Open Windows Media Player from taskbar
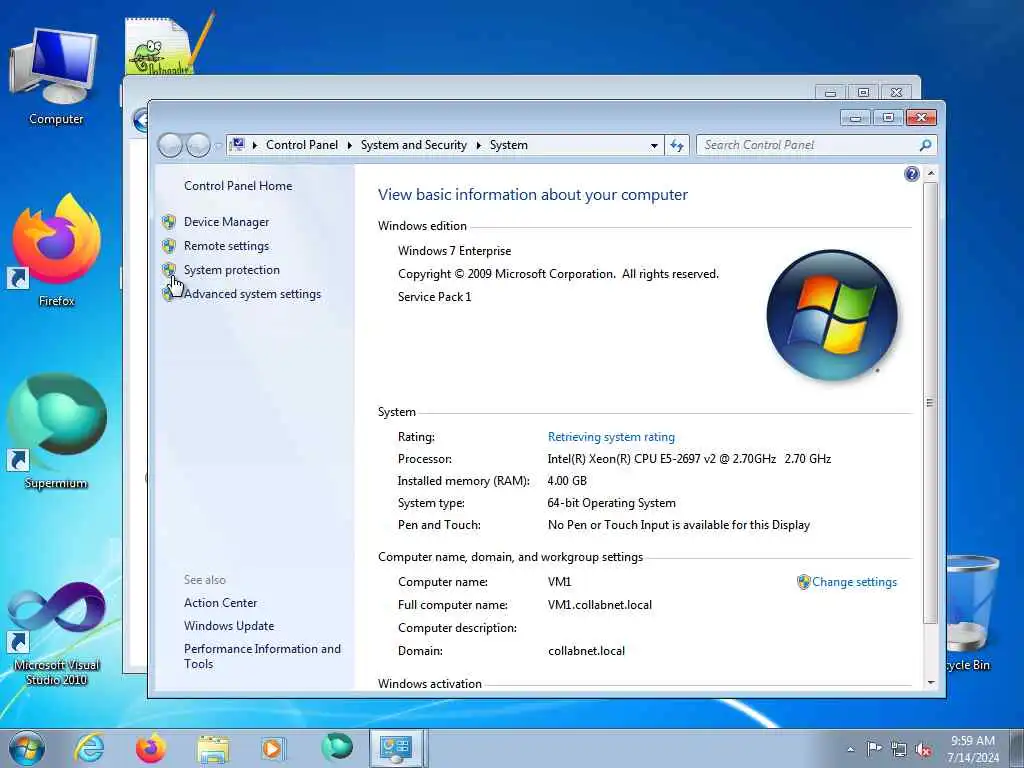The image size is (1024, 768). (273, 748)
